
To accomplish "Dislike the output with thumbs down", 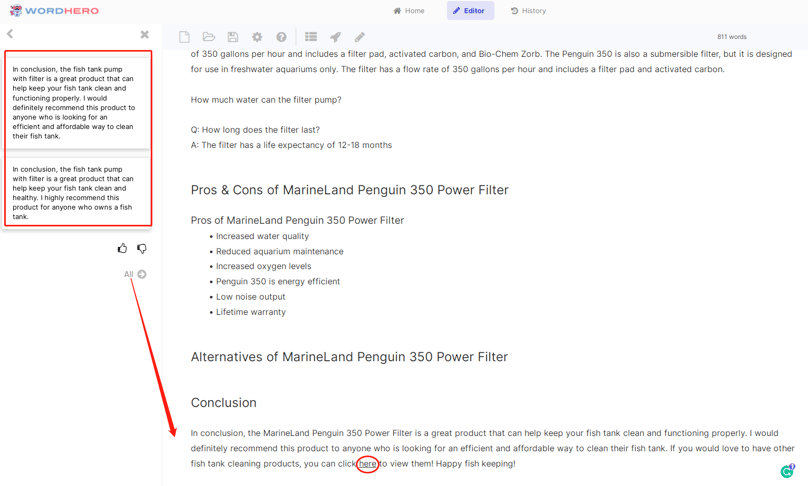I will (x=142, y=248).
